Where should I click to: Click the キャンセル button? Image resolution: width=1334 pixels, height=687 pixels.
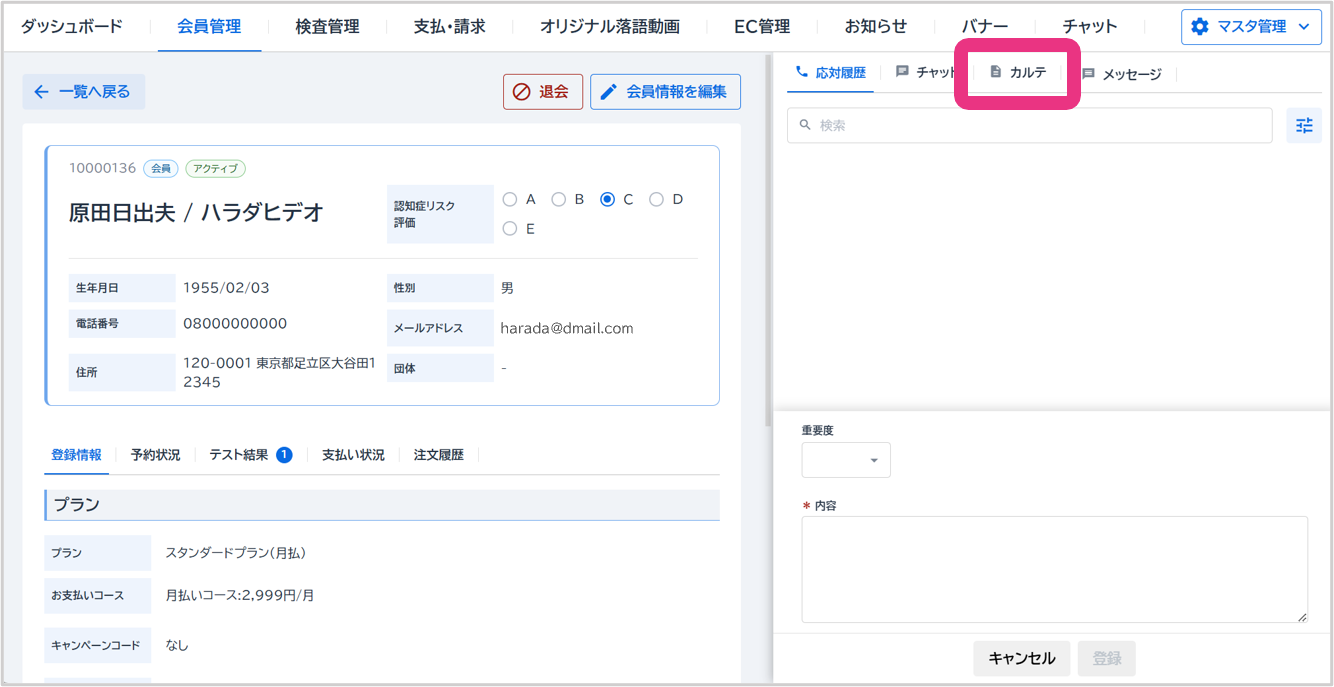1021,659
